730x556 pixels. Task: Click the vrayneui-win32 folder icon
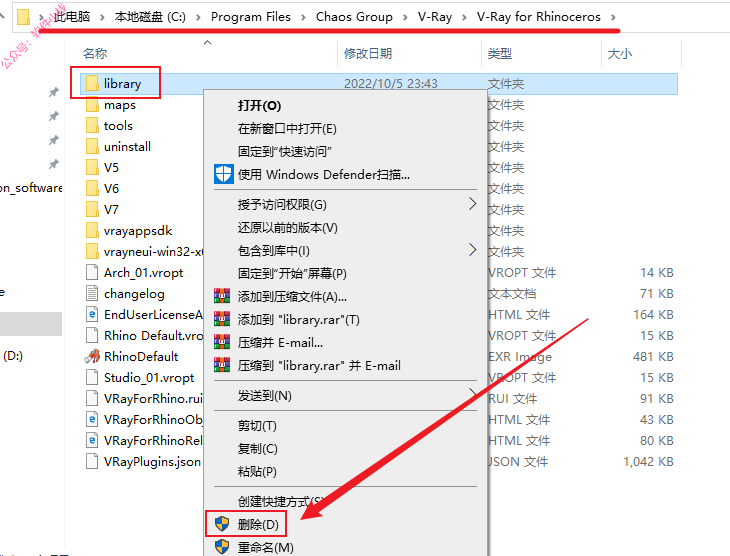[x=92, y=251]
